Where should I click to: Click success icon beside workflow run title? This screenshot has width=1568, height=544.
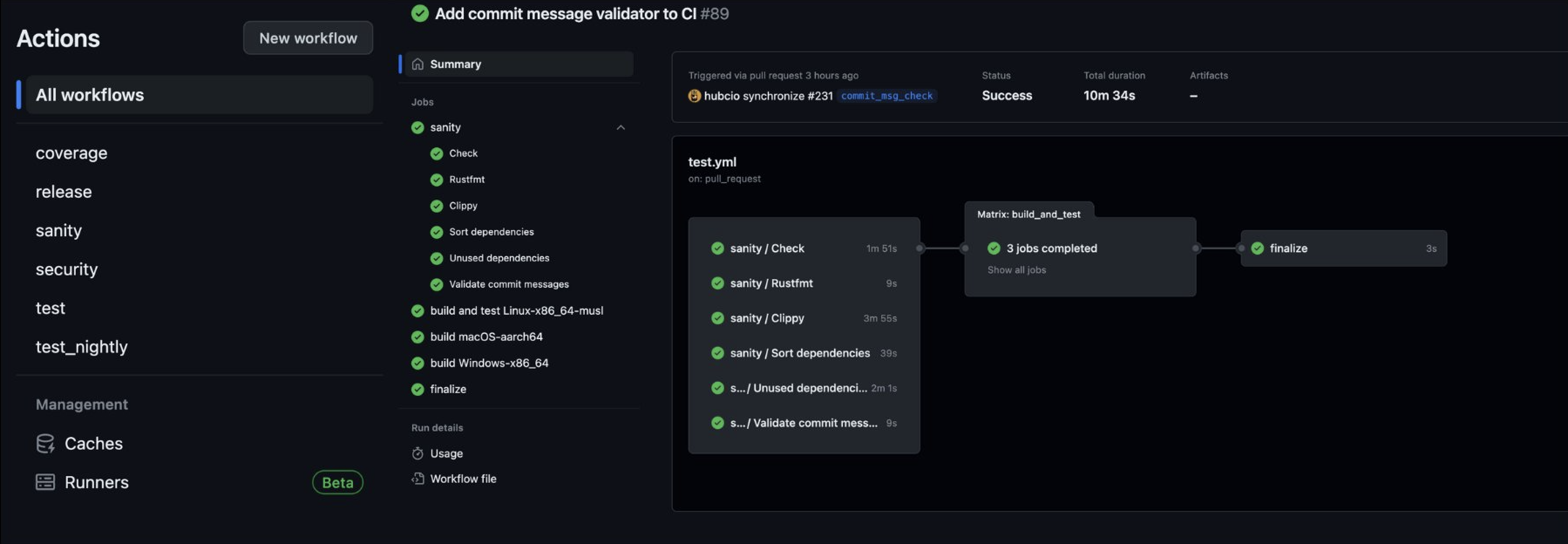pyautogui.click(x=420, y=14)
